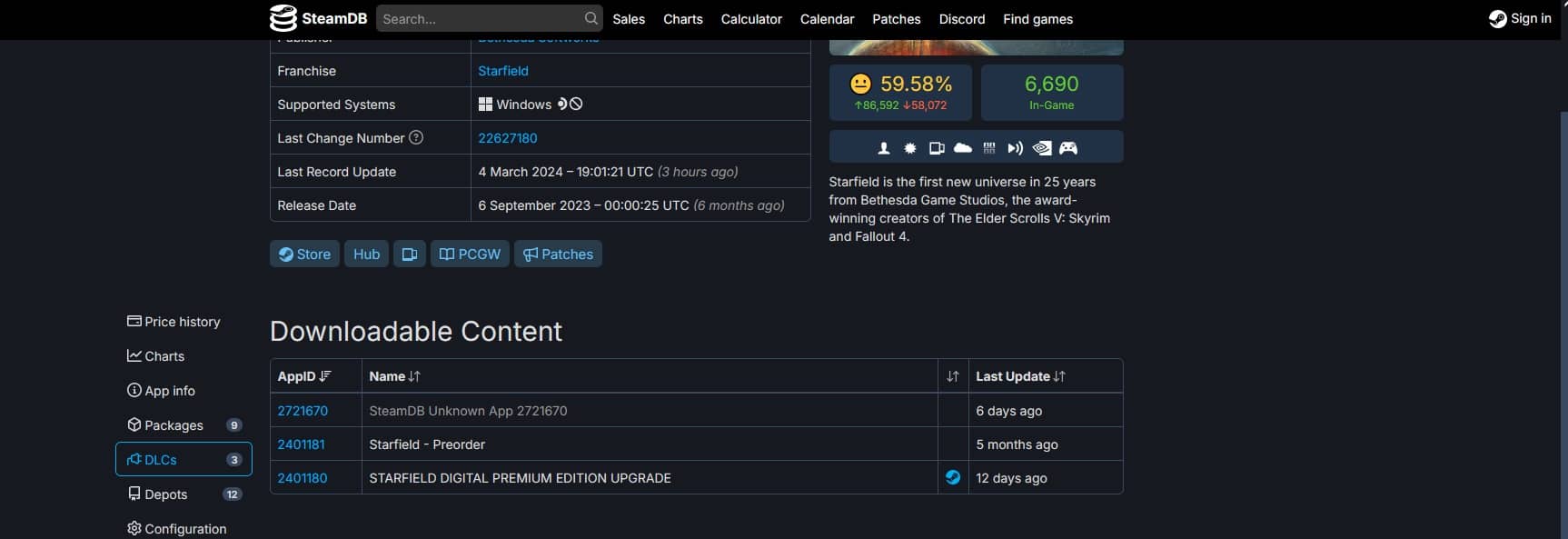Click Sign in with Steam
1568x539 pixels.
point(1520,18)
